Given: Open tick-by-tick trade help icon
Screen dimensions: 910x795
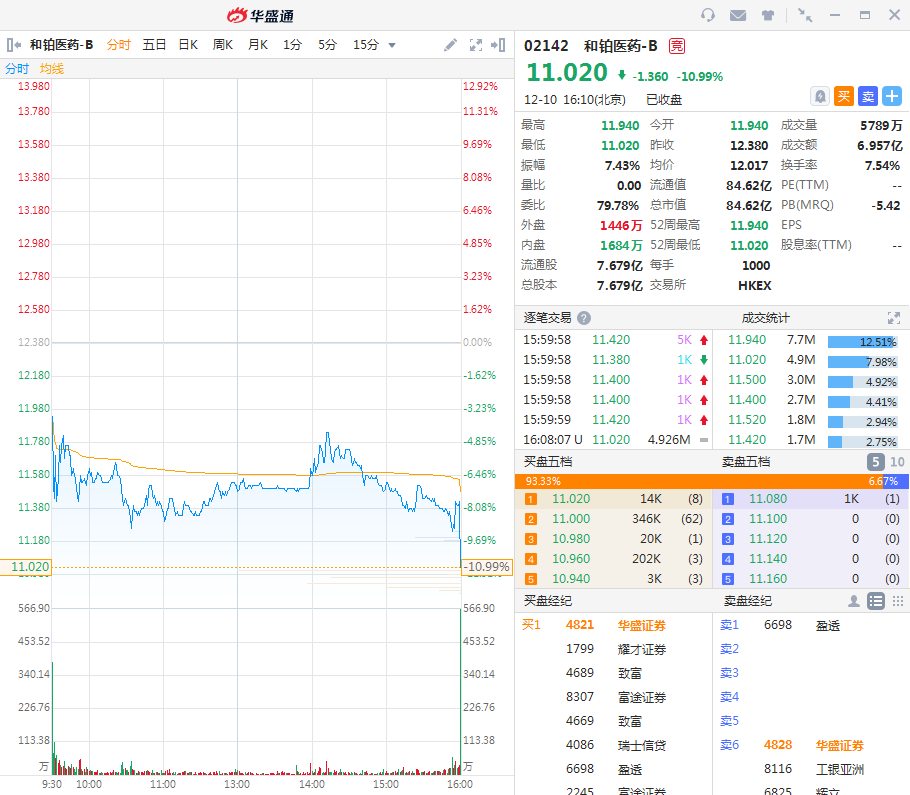Looking at the screenshot, I should [x=584, y=318].
